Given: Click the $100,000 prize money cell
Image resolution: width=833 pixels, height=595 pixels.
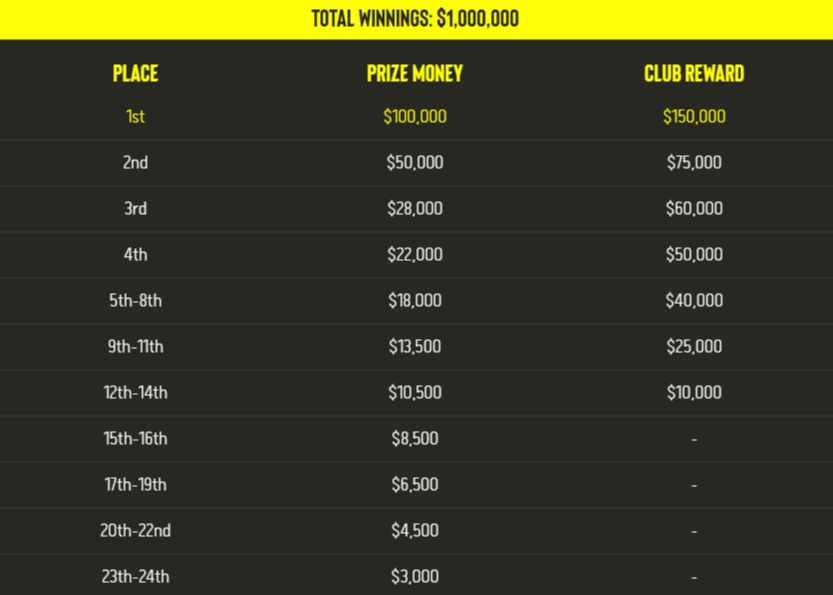Looking at the screenshot, I should [x=415, y=117].
